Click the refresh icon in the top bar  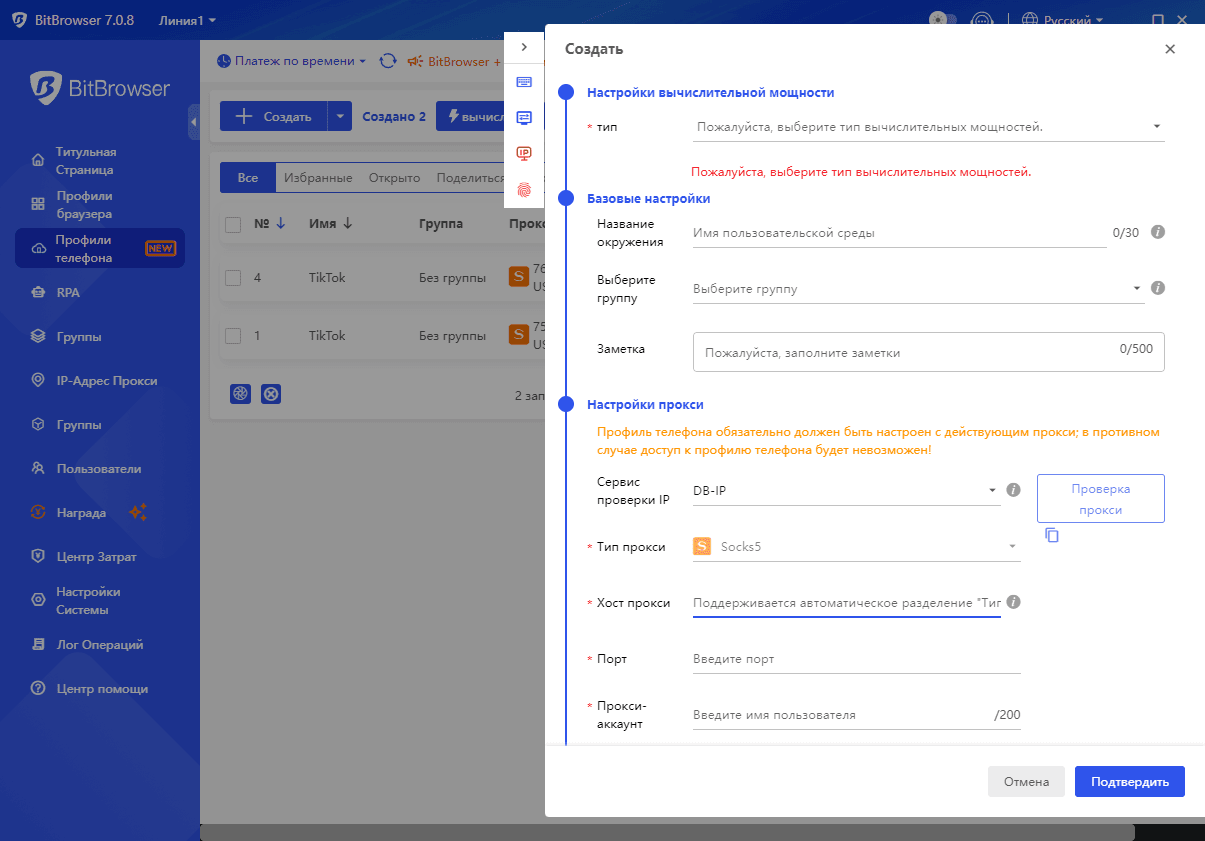(x=387, y=61)
